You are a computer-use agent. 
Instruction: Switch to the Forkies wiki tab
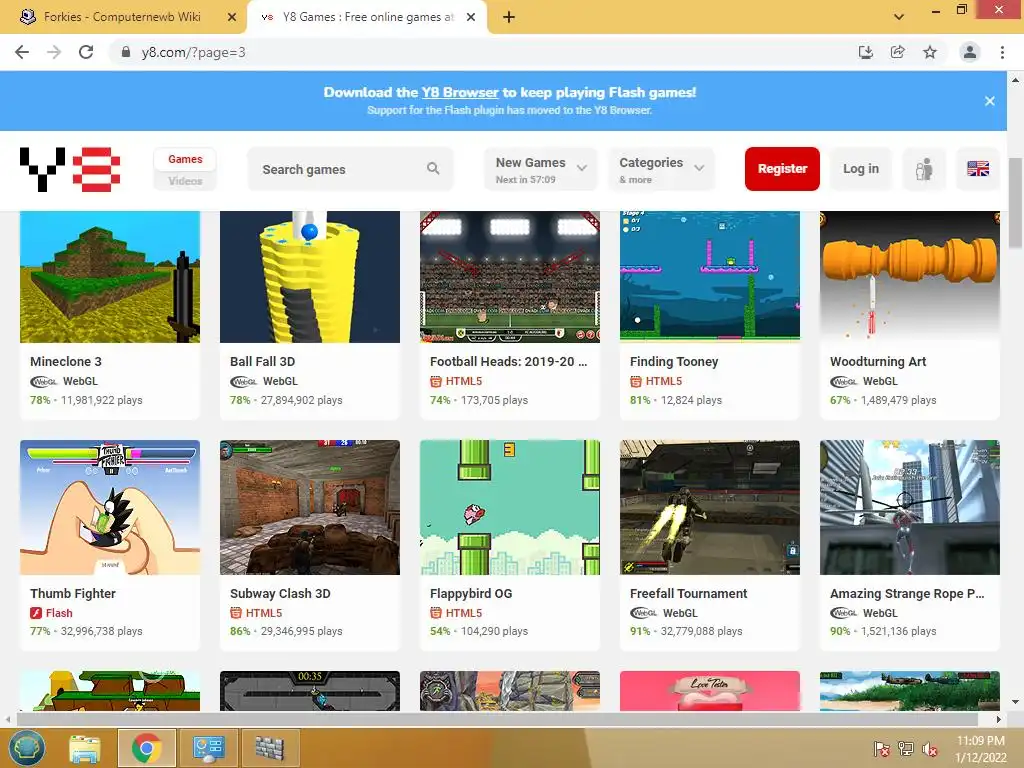pyautogui.click(x=123, y=17)
